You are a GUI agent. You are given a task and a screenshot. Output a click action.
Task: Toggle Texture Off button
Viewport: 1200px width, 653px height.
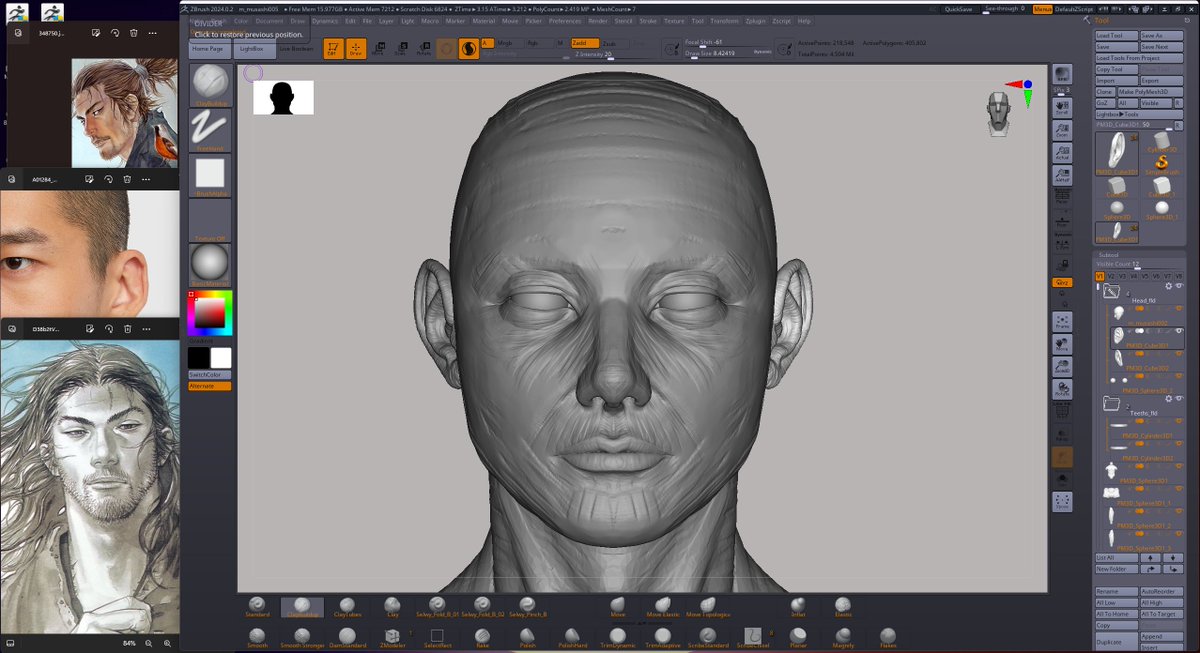pyautogui.click(x=210, y=220)
